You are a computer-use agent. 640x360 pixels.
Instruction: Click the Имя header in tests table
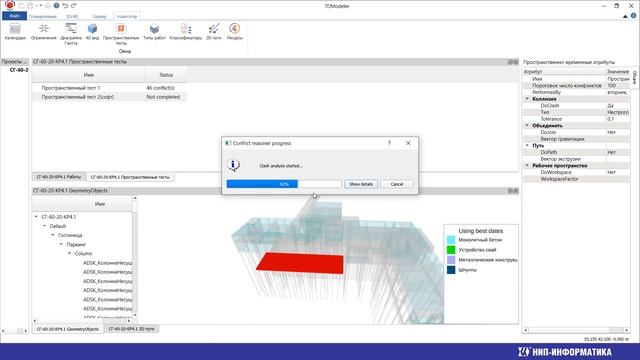point(89,75)
